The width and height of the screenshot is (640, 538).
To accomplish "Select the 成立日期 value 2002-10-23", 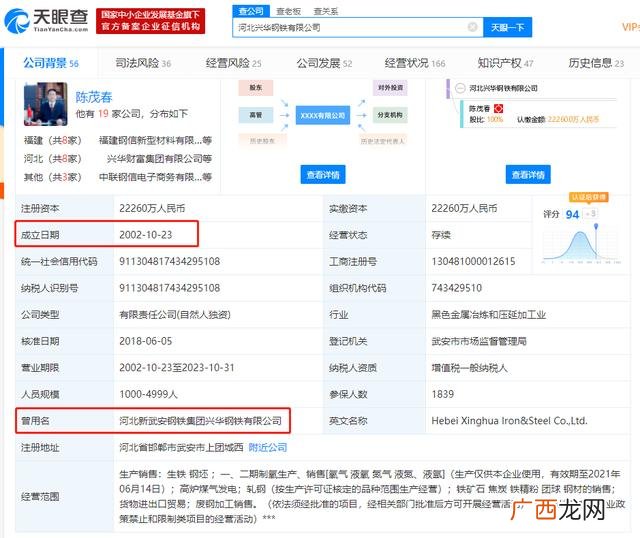I will coord(146,235).
